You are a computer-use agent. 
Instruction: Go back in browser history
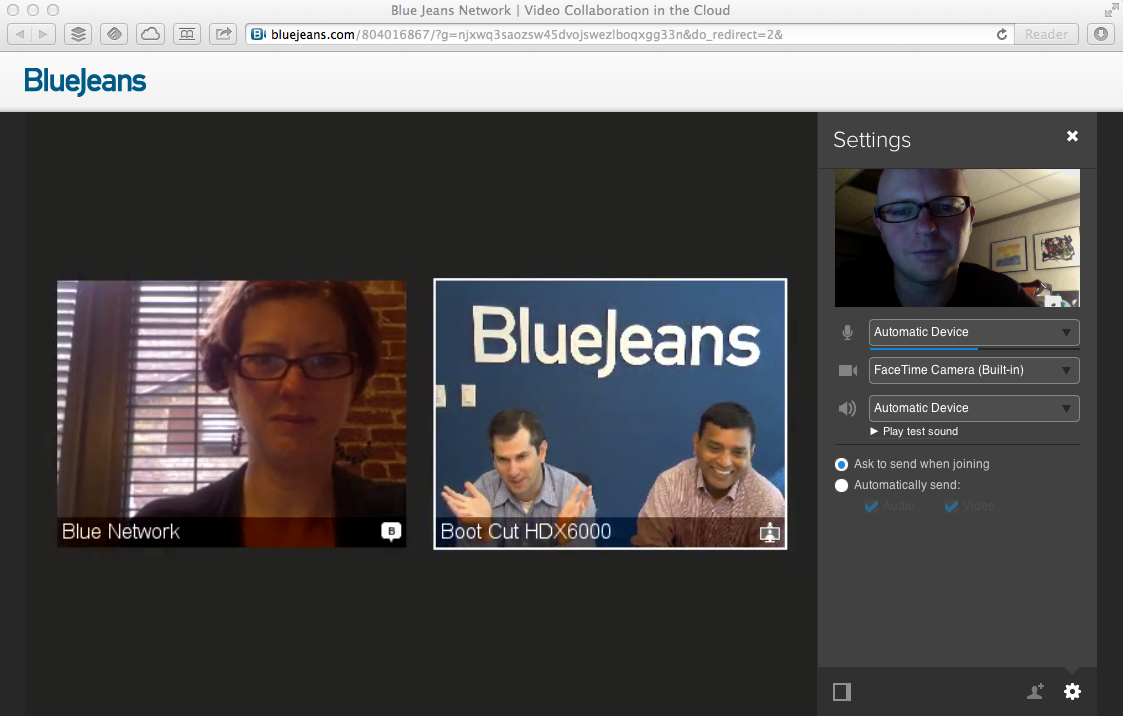[x=19, y=34]
